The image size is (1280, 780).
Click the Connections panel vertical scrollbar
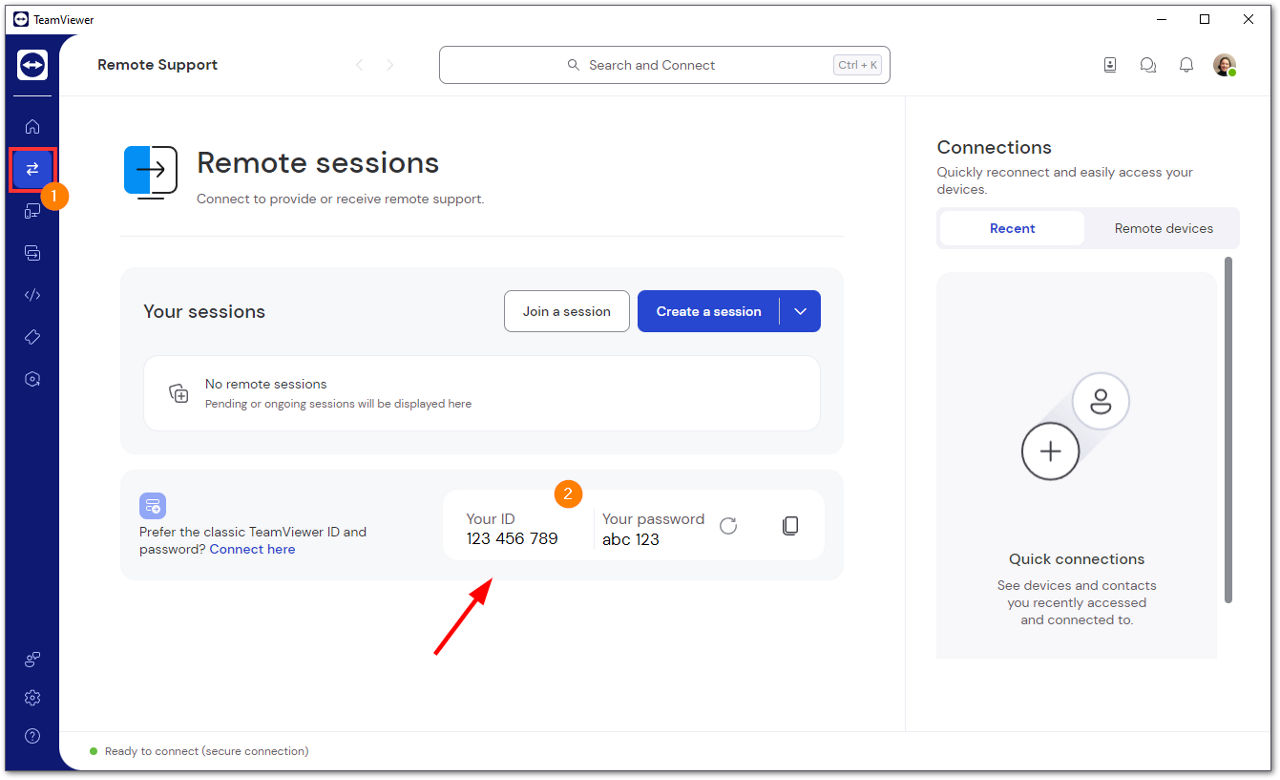pyautogui.click(x=1228, y=430)
